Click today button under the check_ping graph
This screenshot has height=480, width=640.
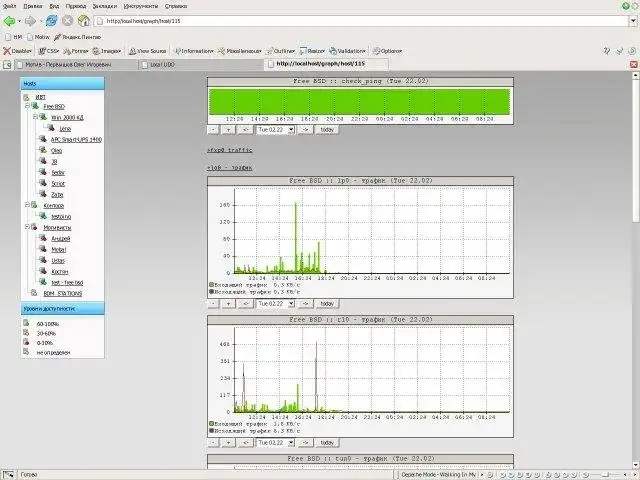[x=327, y=130]
